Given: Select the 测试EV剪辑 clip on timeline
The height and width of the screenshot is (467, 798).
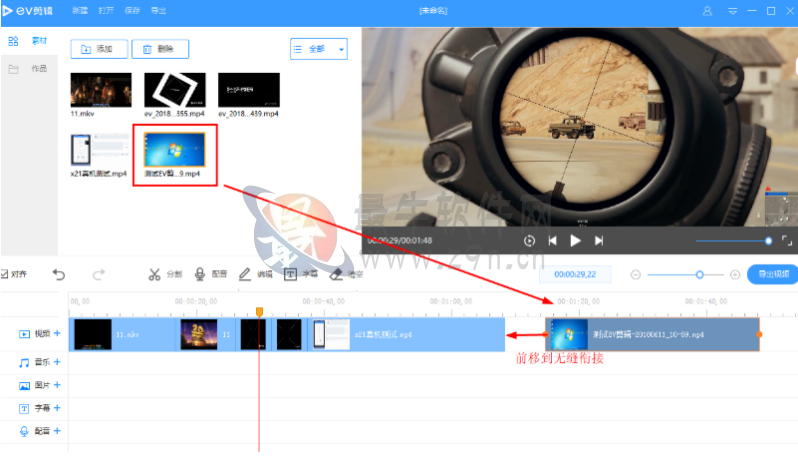Looking at the screenshot, I should (x=652, y=334).
